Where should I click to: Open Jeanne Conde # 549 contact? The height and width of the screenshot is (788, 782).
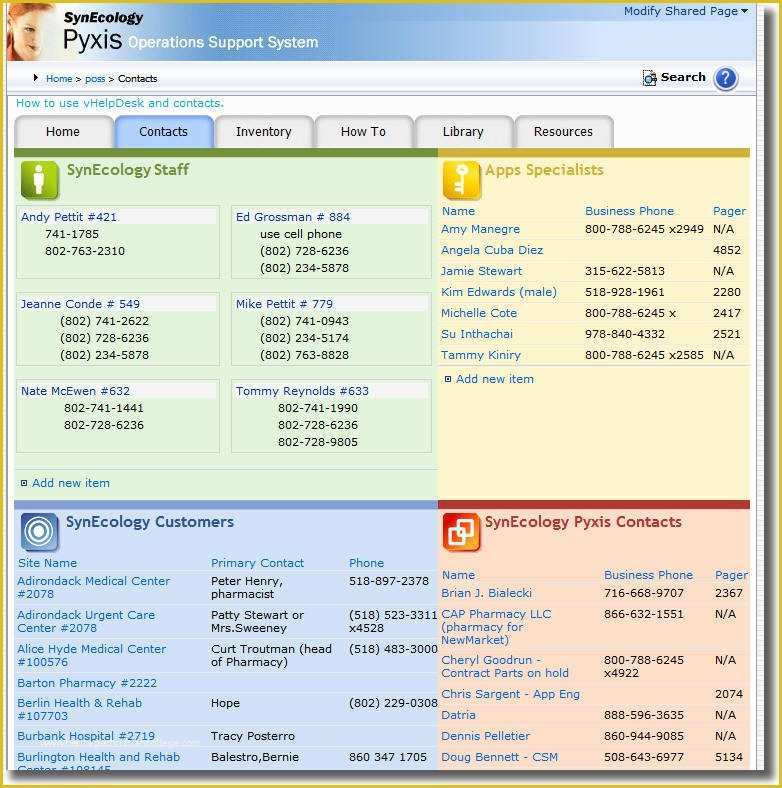[x=80, y=304]
